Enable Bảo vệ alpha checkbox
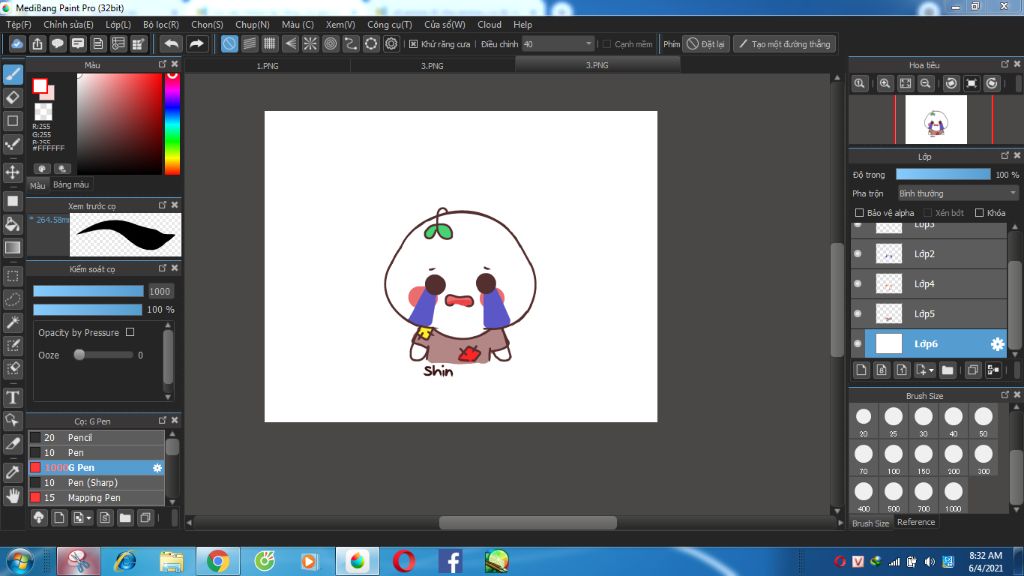1024x576 pixels. point(859,213)
